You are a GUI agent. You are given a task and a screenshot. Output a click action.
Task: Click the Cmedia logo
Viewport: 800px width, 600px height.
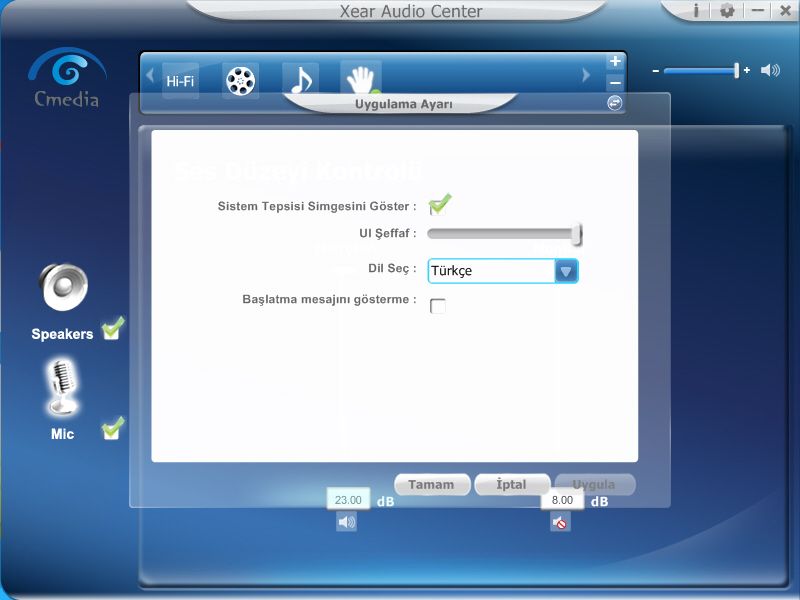point(67,77)
